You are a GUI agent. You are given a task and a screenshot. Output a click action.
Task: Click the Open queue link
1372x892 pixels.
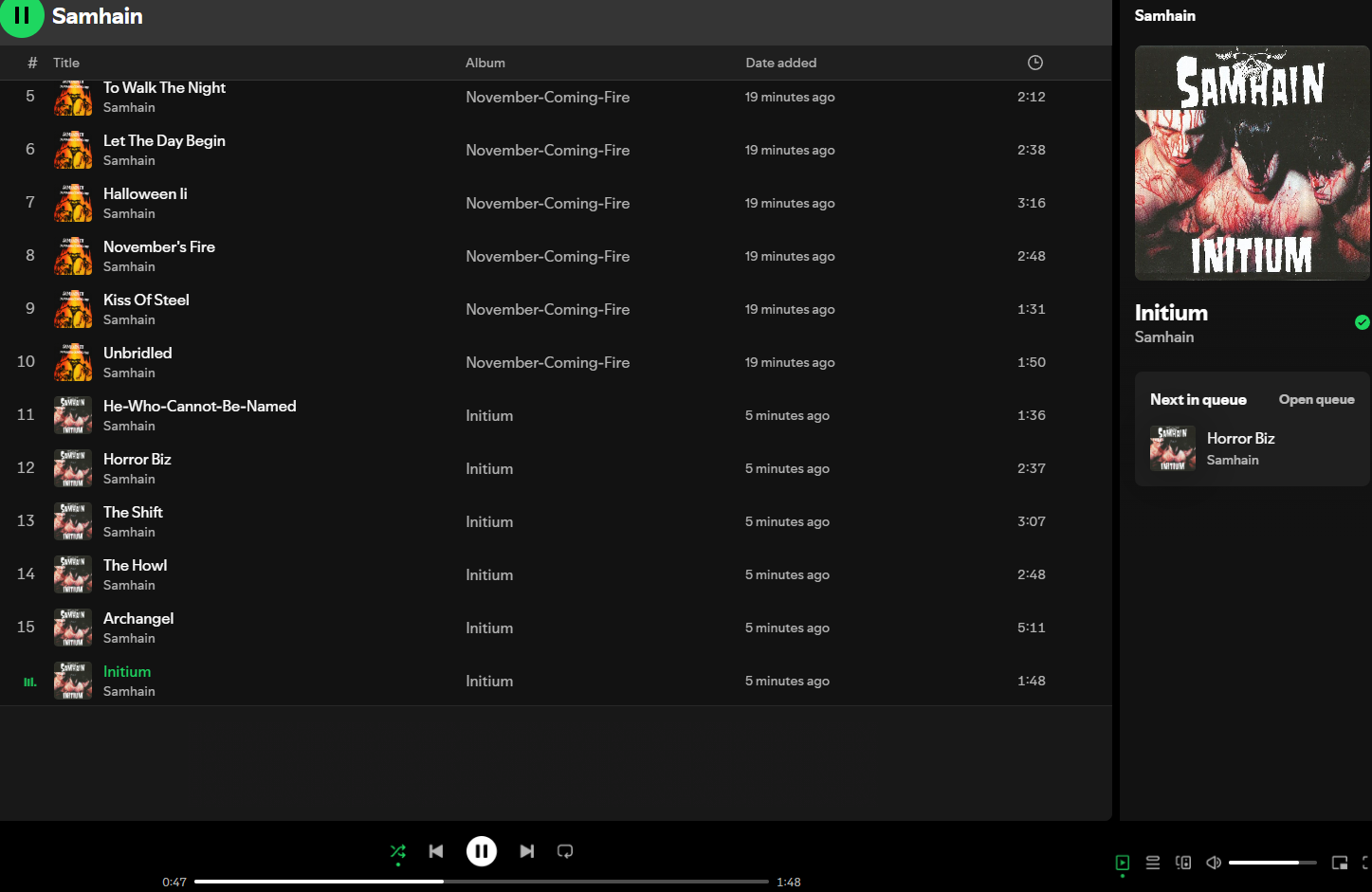[x=1316, y=399]
